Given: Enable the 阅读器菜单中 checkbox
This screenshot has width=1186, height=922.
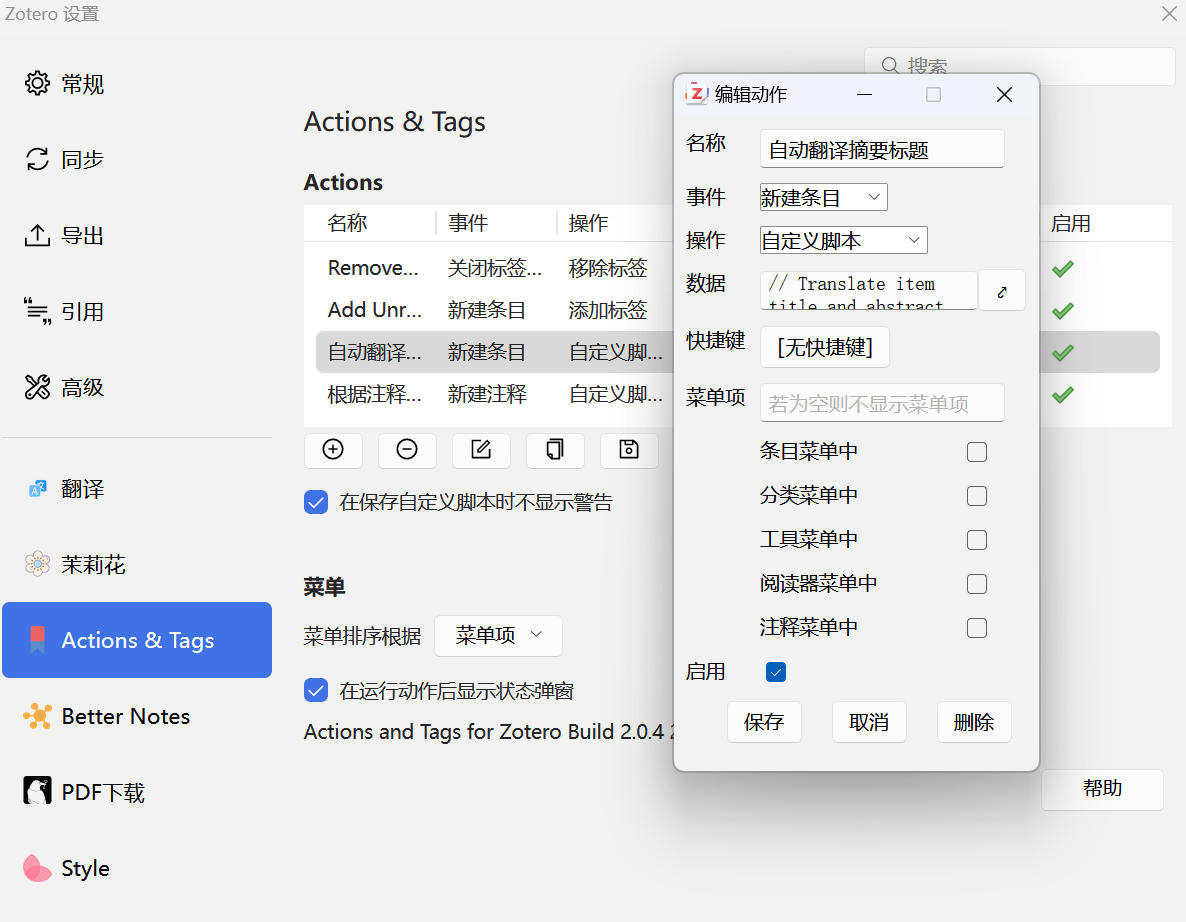Looking at the screenshot, I should tap(977, 584).
